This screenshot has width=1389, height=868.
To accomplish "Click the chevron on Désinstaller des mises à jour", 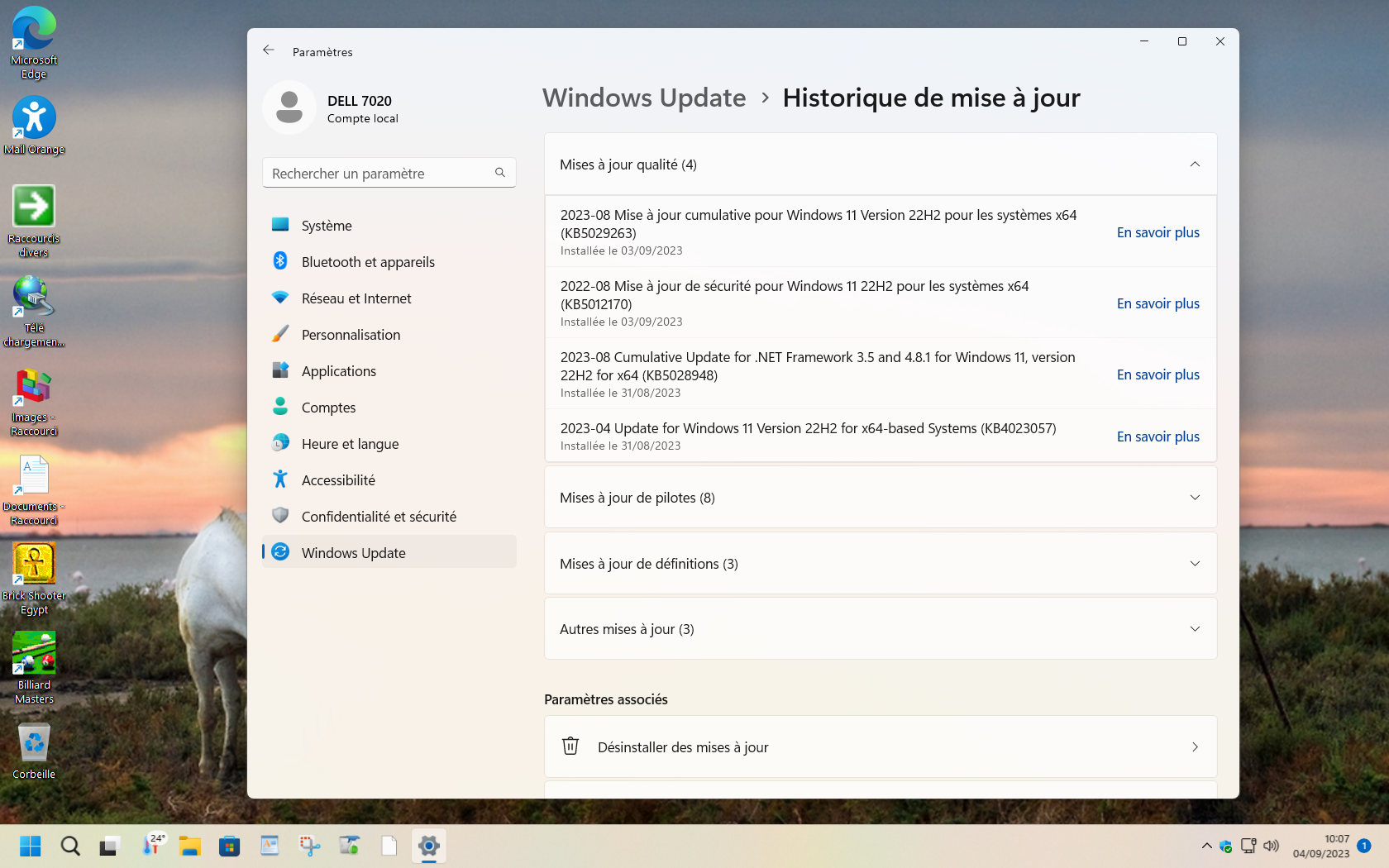I will coord(1195,746).
